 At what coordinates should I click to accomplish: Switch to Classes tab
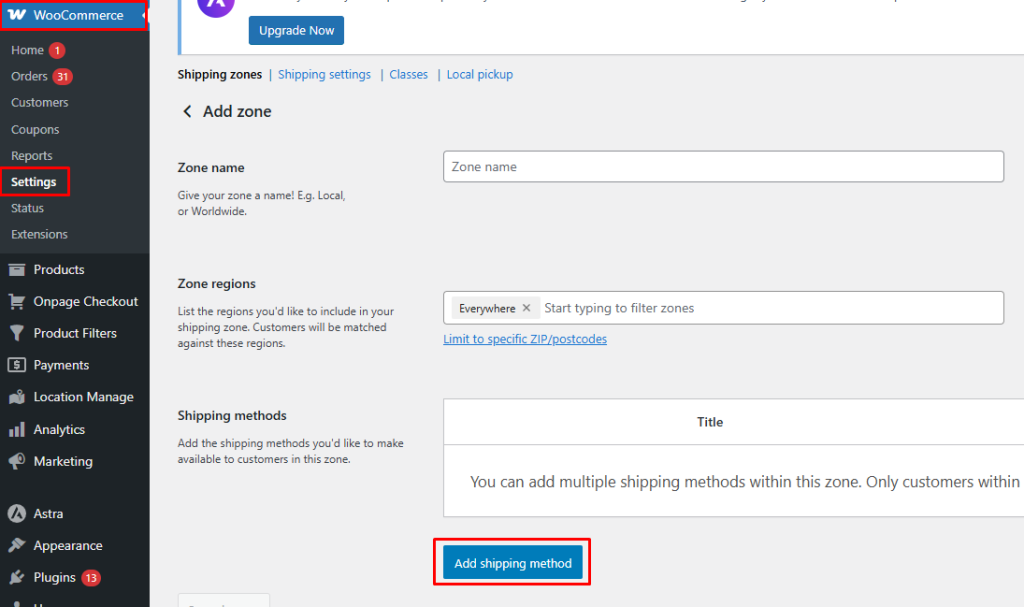[x=408, y=75]
